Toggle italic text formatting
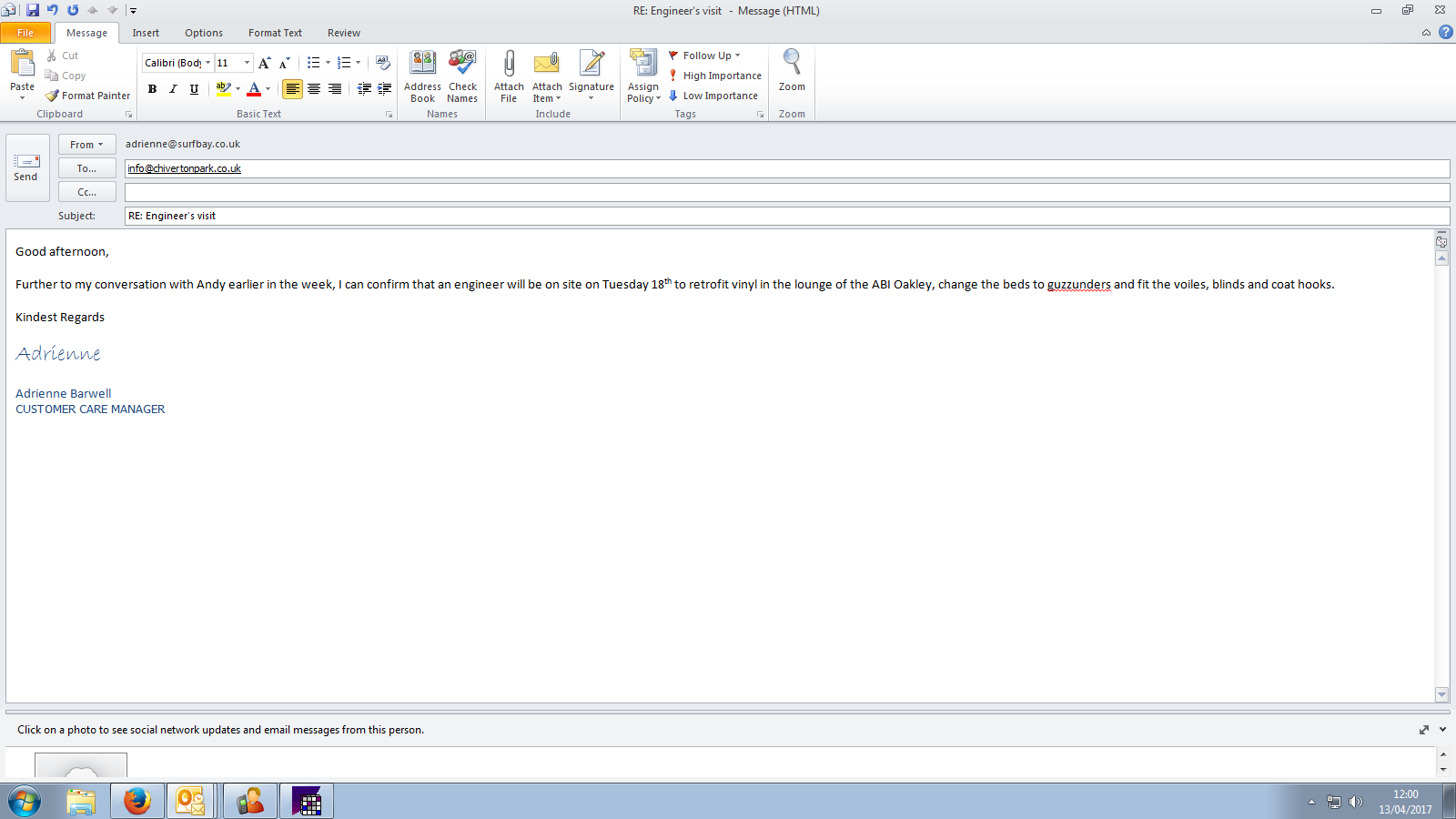Screen dimensions: 1456x819 [x=173, y=89]
